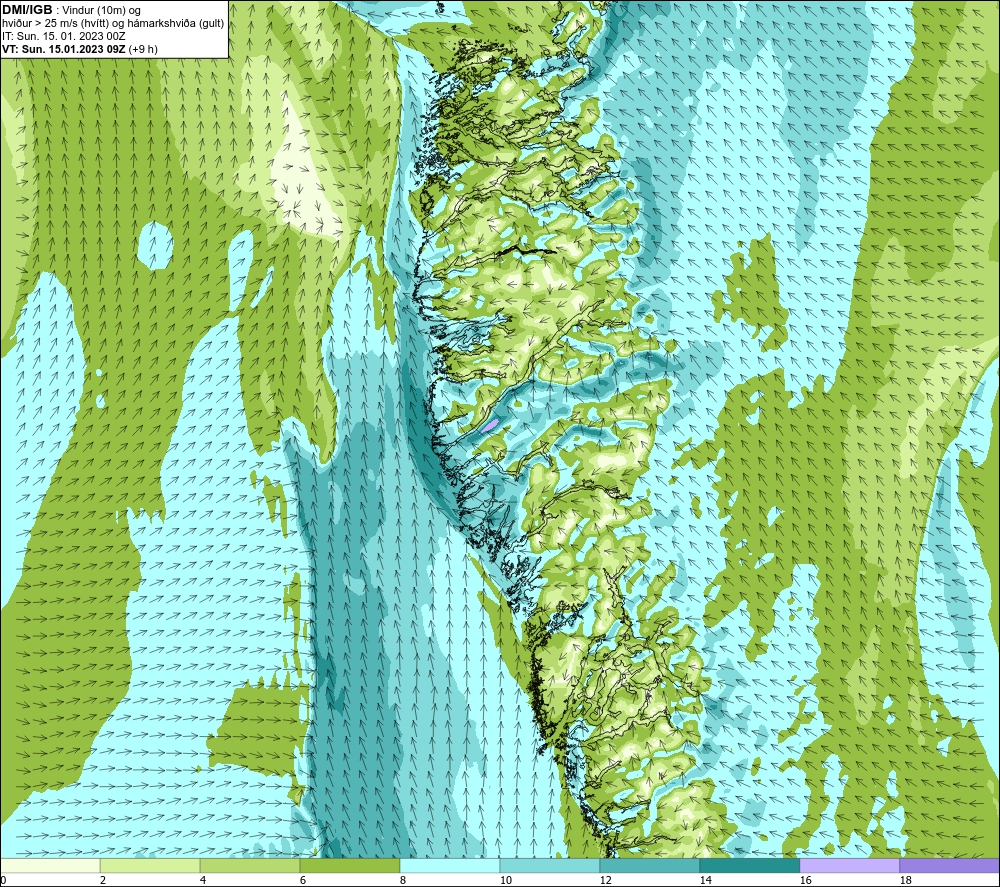Viewport: 1000px width, 887px height.
Task: Click the "10" label on the wind scale
Action: coord(506,881)
